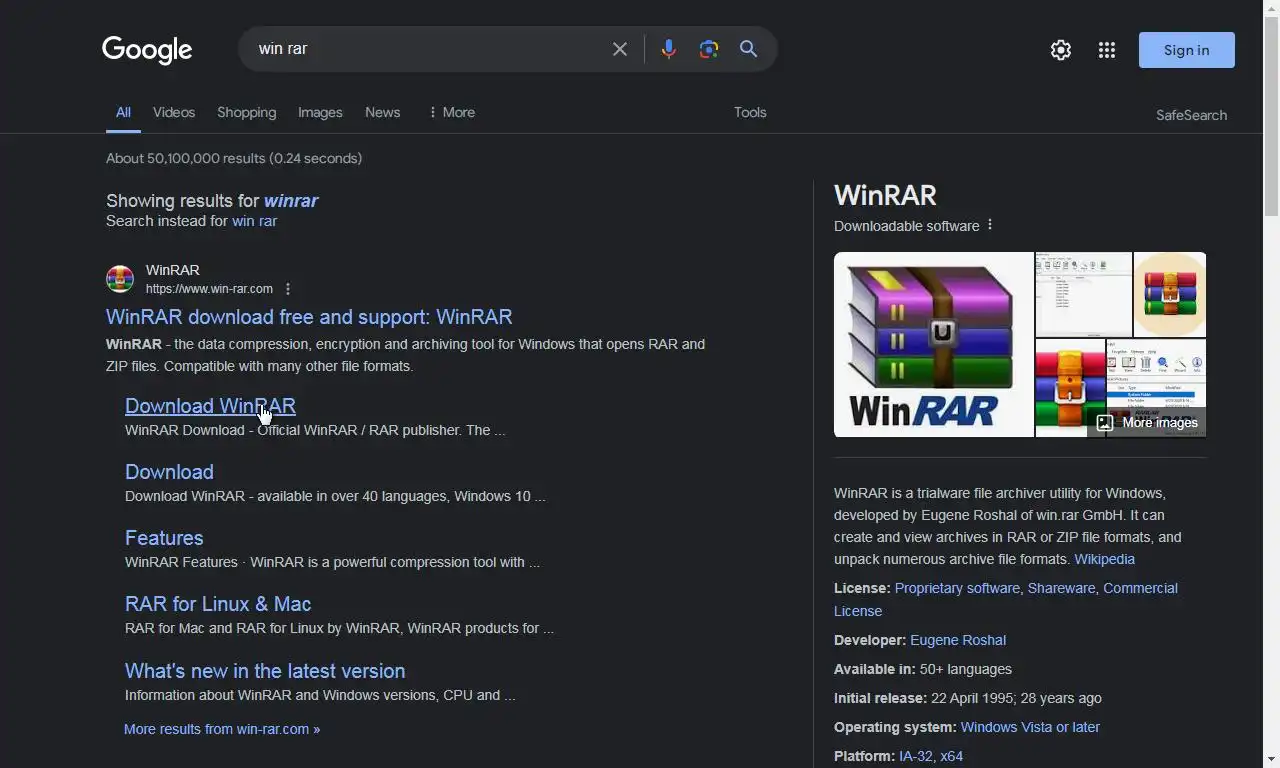Open SafeSearch settings
The width and height of the screenshot is (1280, 768).
coord(1191,115)
